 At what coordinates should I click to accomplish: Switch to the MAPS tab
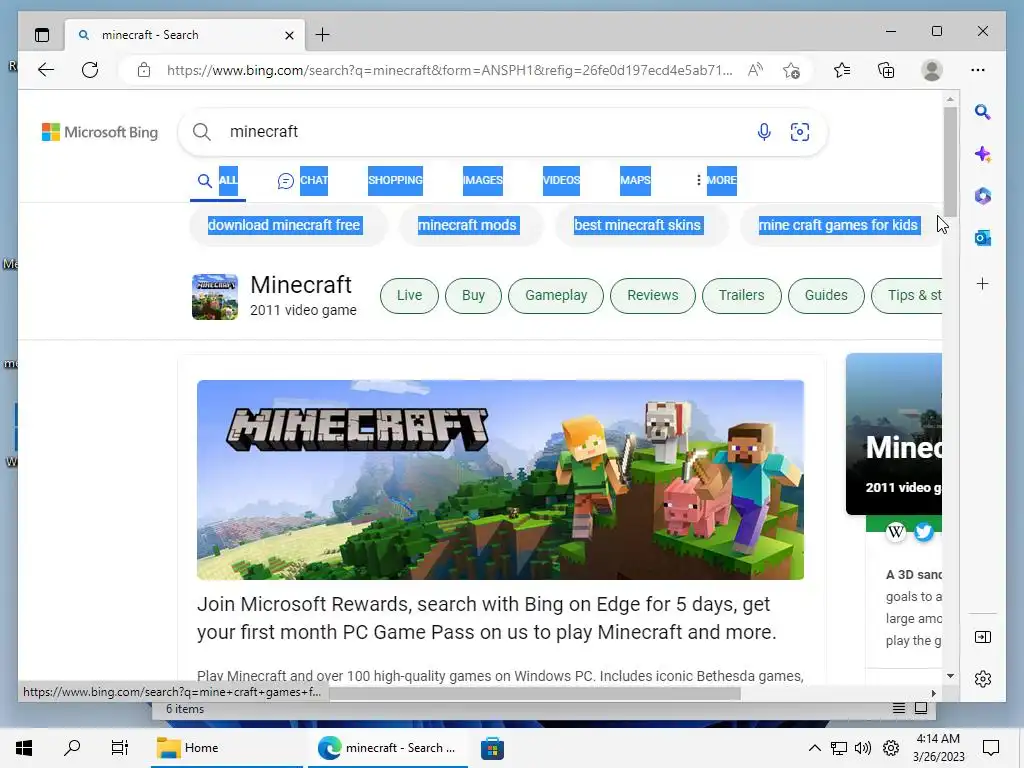point(635,180)
